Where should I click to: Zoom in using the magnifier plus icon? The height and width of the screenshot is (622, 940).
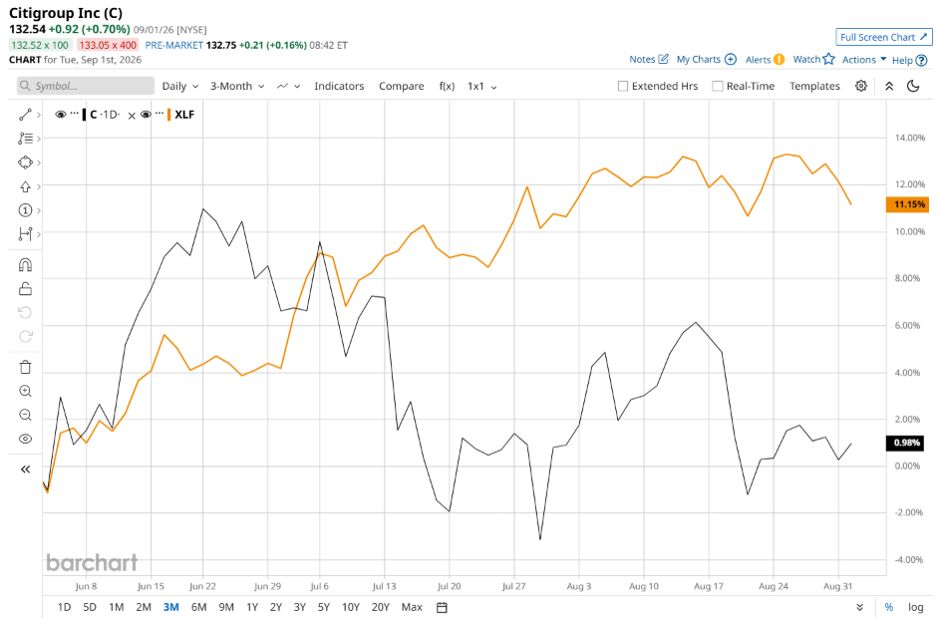click(25, 391)
